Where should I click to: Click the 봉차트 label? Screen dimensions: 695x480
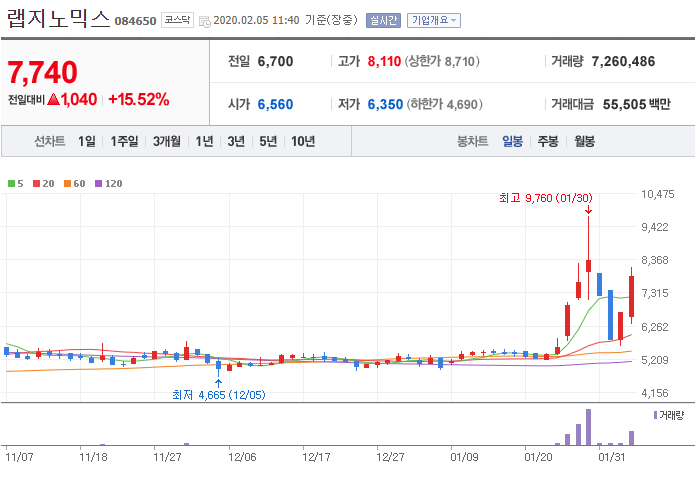tap(472, 141)
